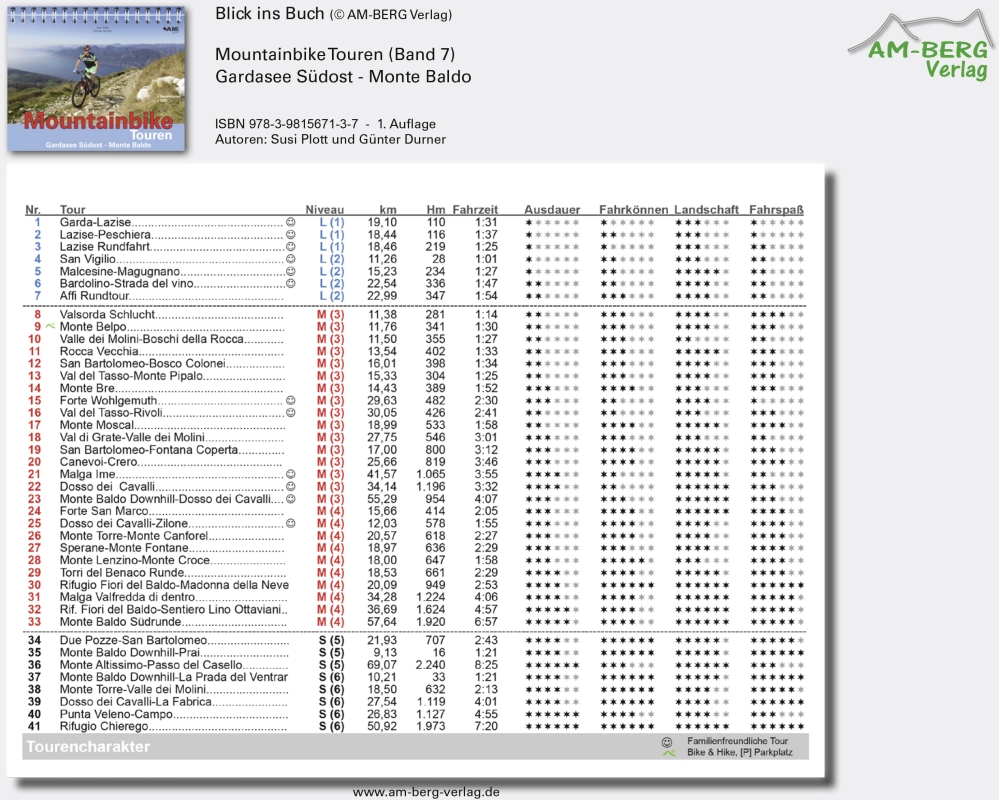Click the Fahrzeit column header
Viewport: 1000px width, 800px height.
[x=475, y=209]
